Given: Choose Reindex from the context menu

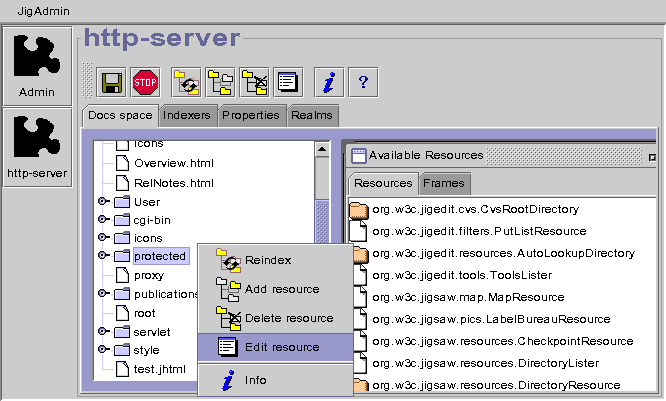Looking at the screenshot, I should pyautogui.click(x=276, y=260).
